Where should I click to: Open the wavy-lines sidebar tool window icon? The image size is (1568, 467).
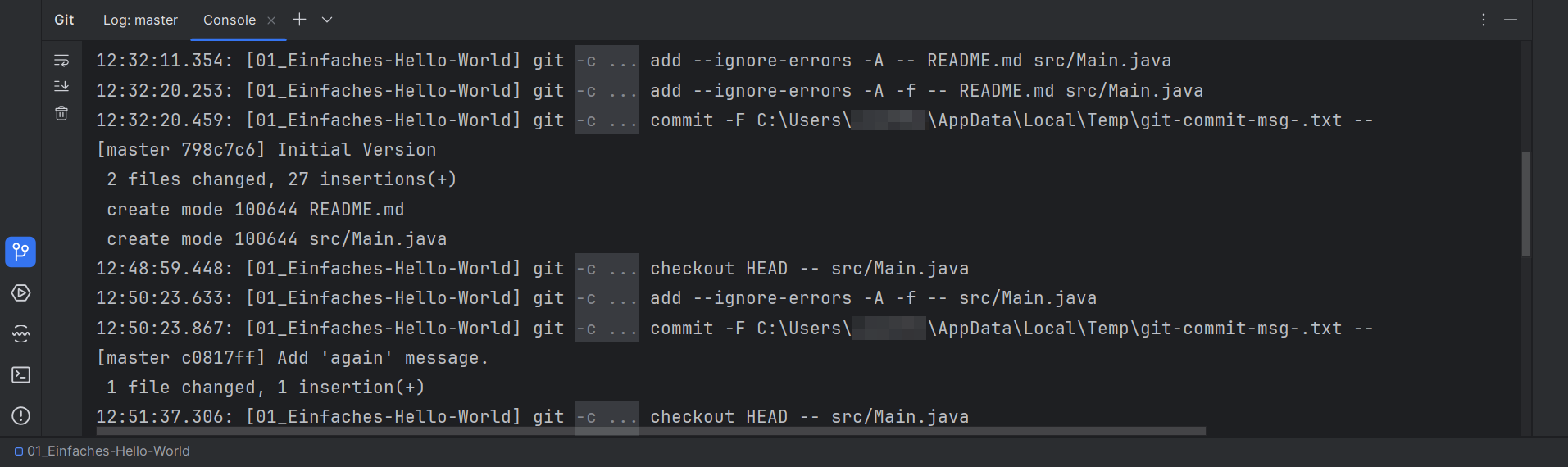tap(20, 333)
